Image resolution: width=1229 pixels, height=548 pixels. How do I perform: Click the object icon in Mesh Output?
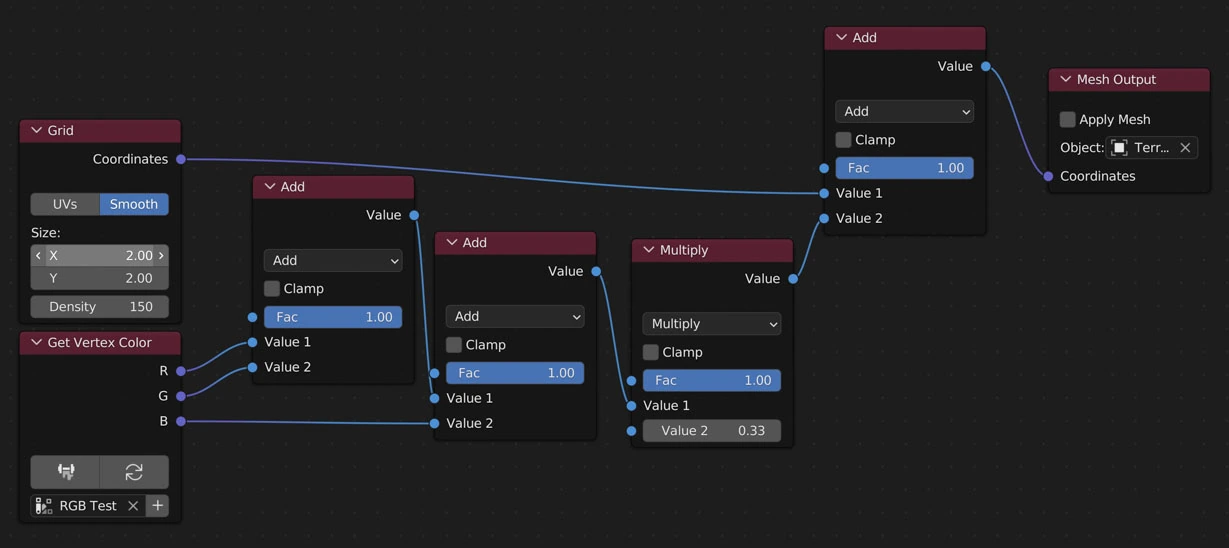(x=1119, y=148)
